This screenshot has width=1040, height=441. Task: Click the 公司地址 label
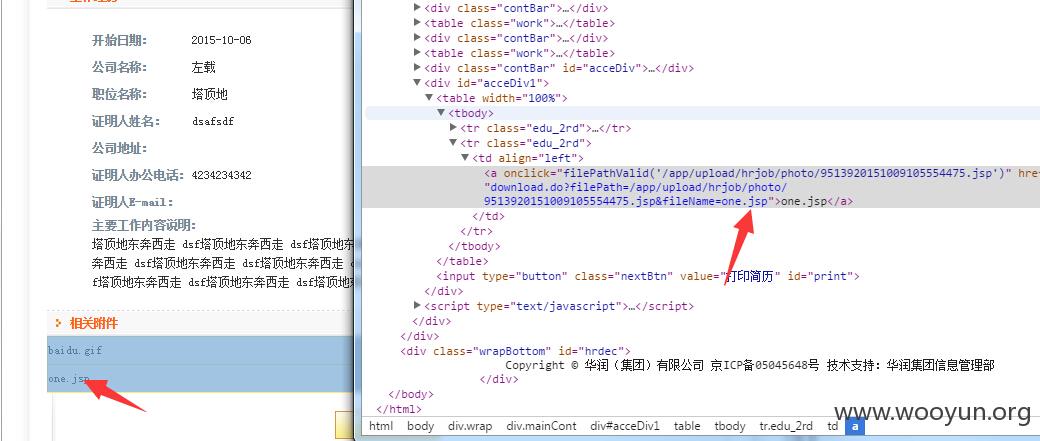point(119,148)
